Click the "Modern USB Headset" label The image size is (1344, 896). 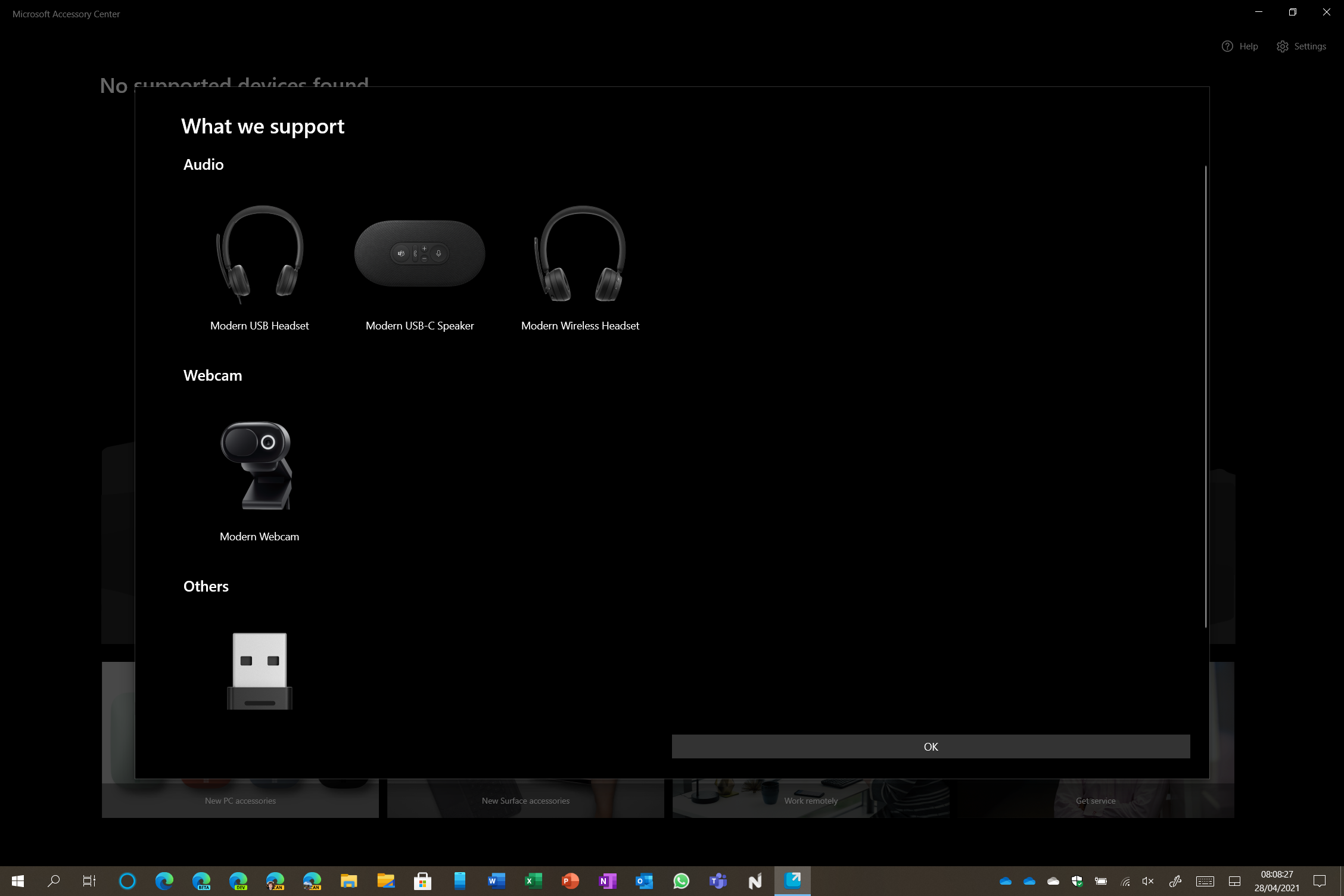tap(260, 326)
